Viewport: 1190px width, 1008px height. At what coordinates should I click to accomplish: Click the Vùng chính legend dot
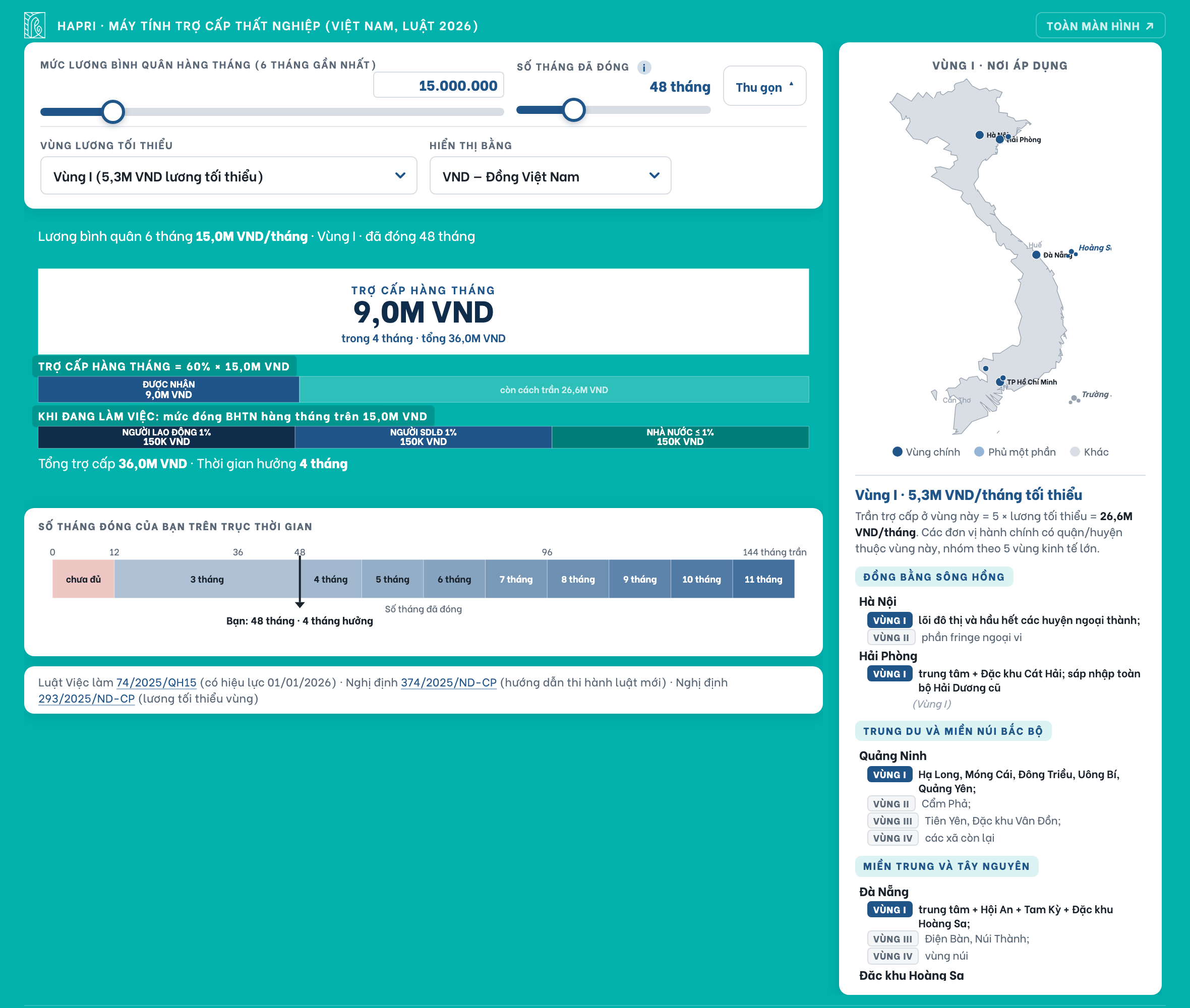(x=898, y=452)
